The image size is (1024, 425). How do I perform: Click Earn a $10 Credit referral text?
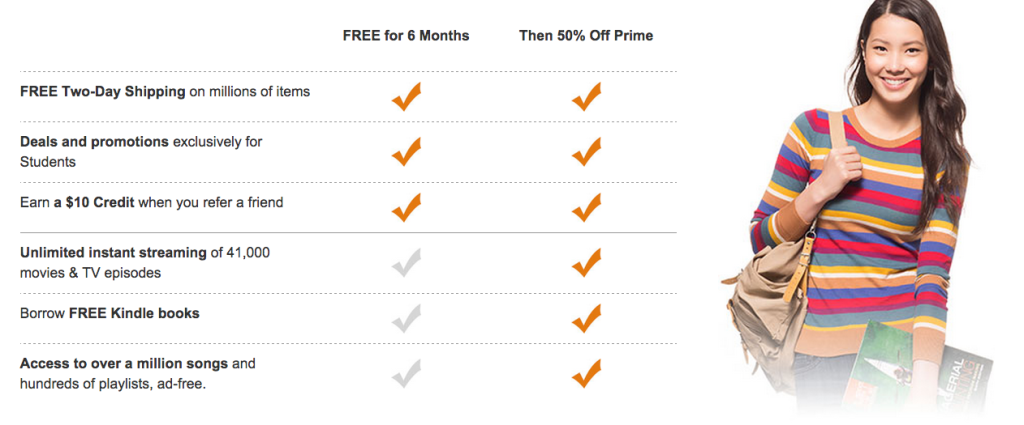[x=152, y=202]
